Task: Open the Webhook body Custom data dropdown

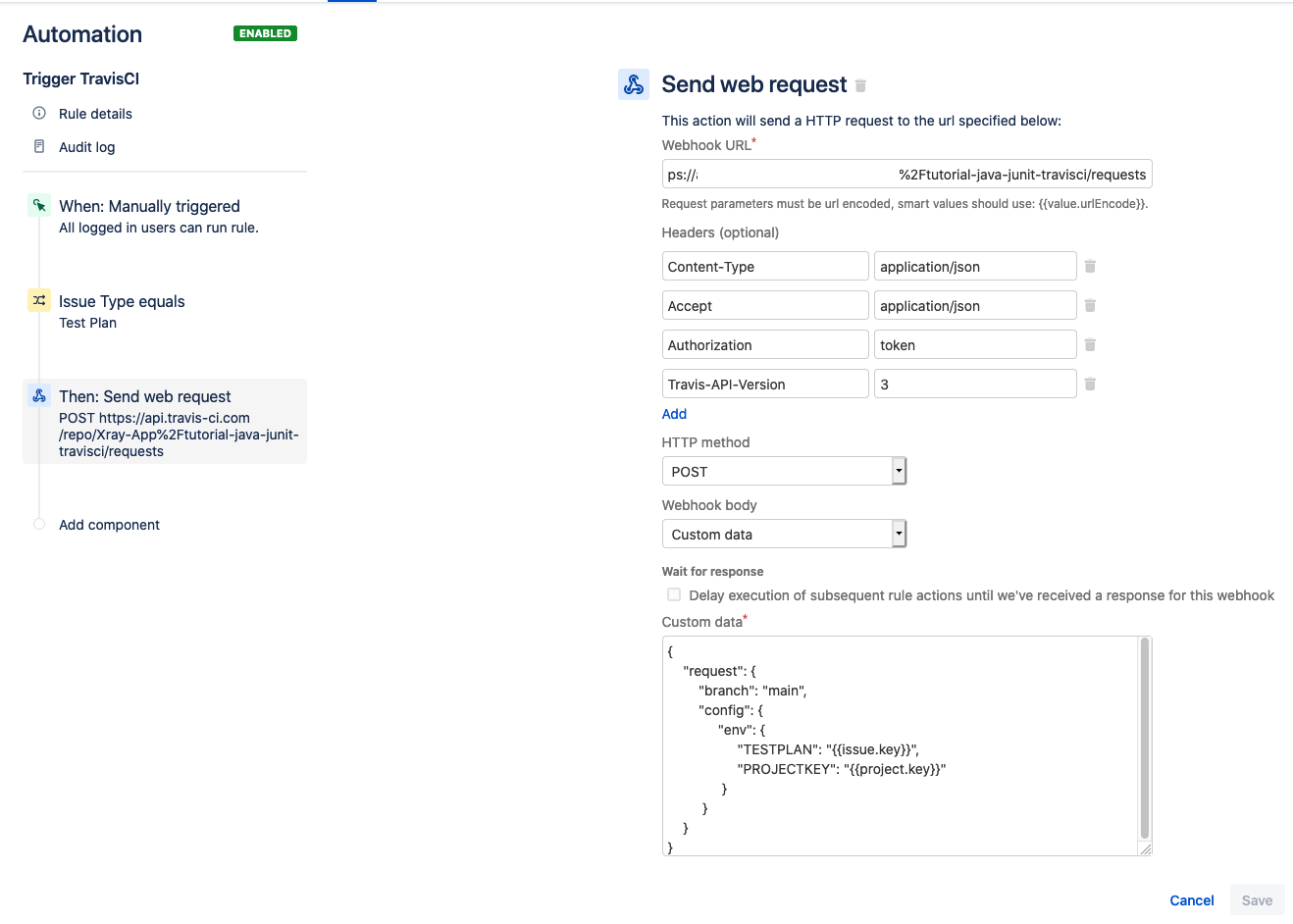Action: click(784, 534)
